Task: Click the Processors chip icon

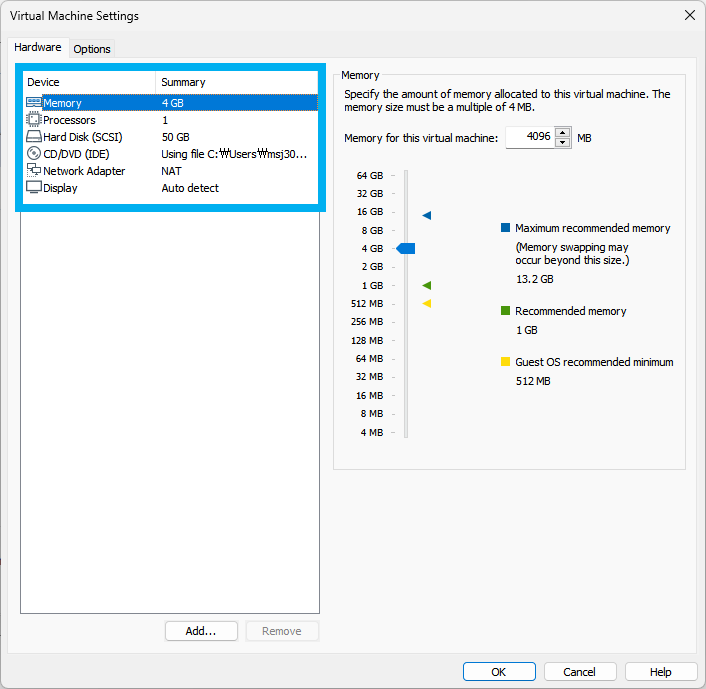Action: [x=34, y=120]
